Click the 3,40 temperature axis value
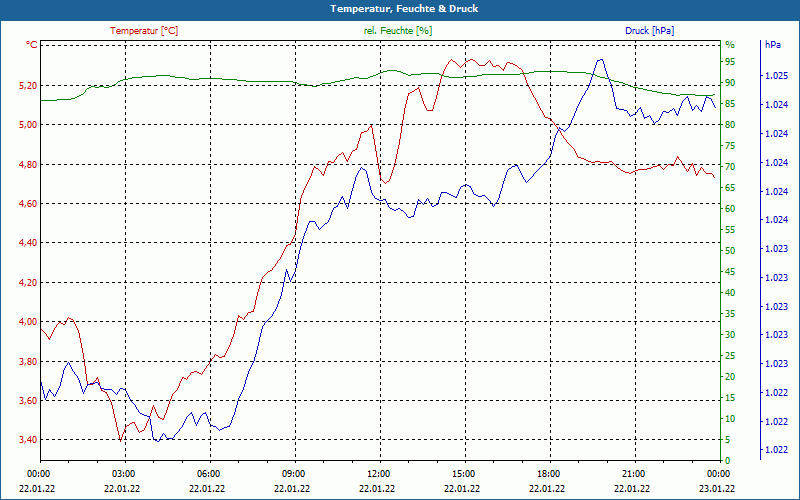 28,439
